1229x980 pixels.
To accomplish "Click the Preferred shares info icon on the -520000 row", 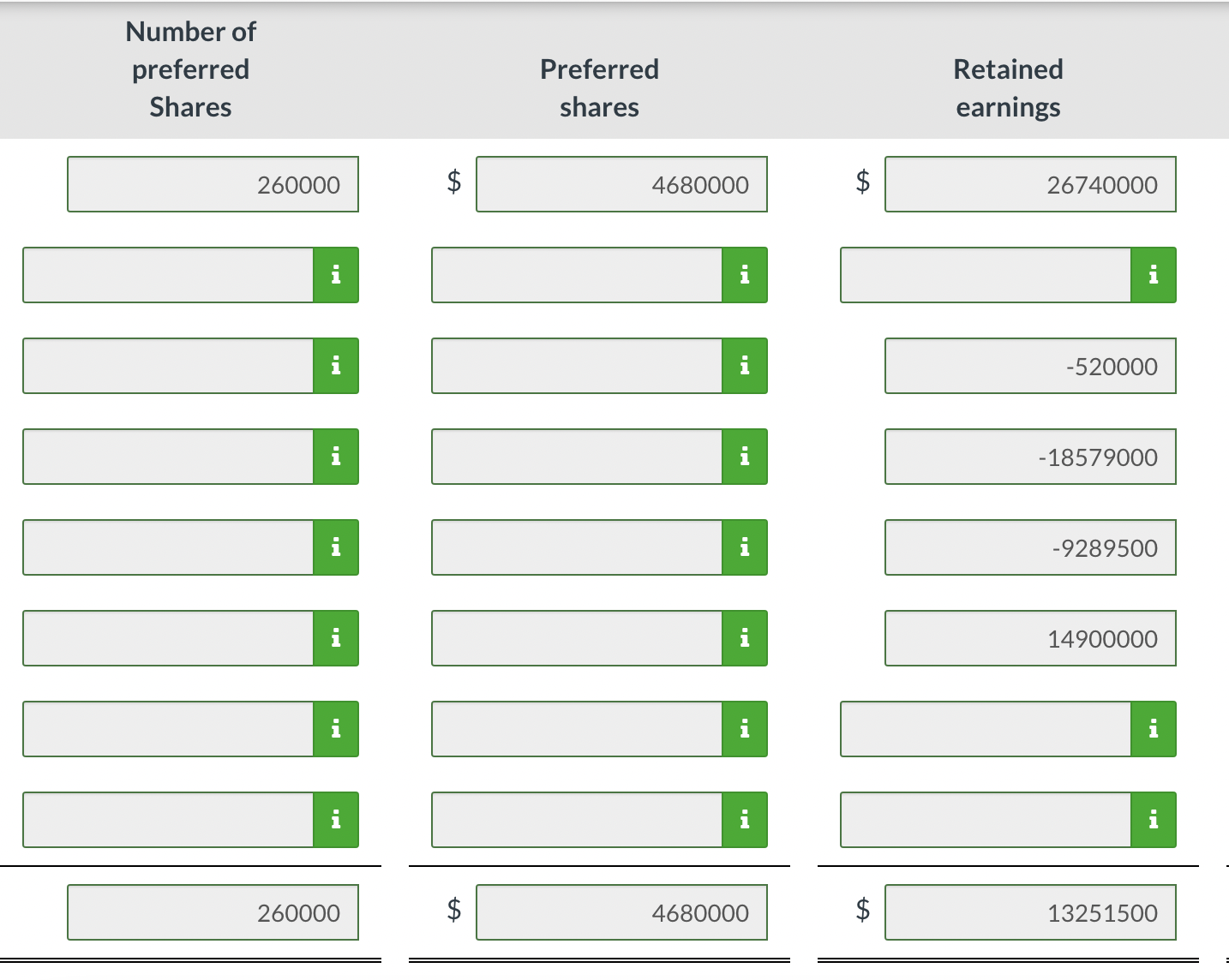I will (x=745, y=366).
